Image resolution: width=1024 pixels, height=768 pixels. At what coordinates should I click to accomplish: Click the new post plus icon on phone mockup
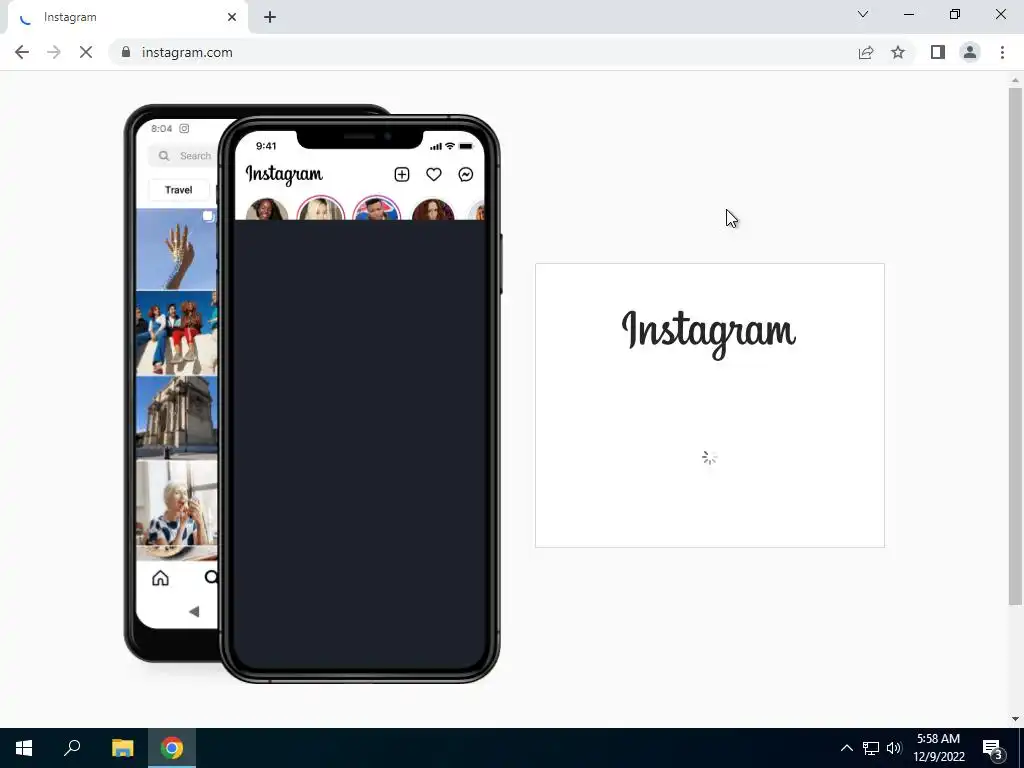[402, 174]
